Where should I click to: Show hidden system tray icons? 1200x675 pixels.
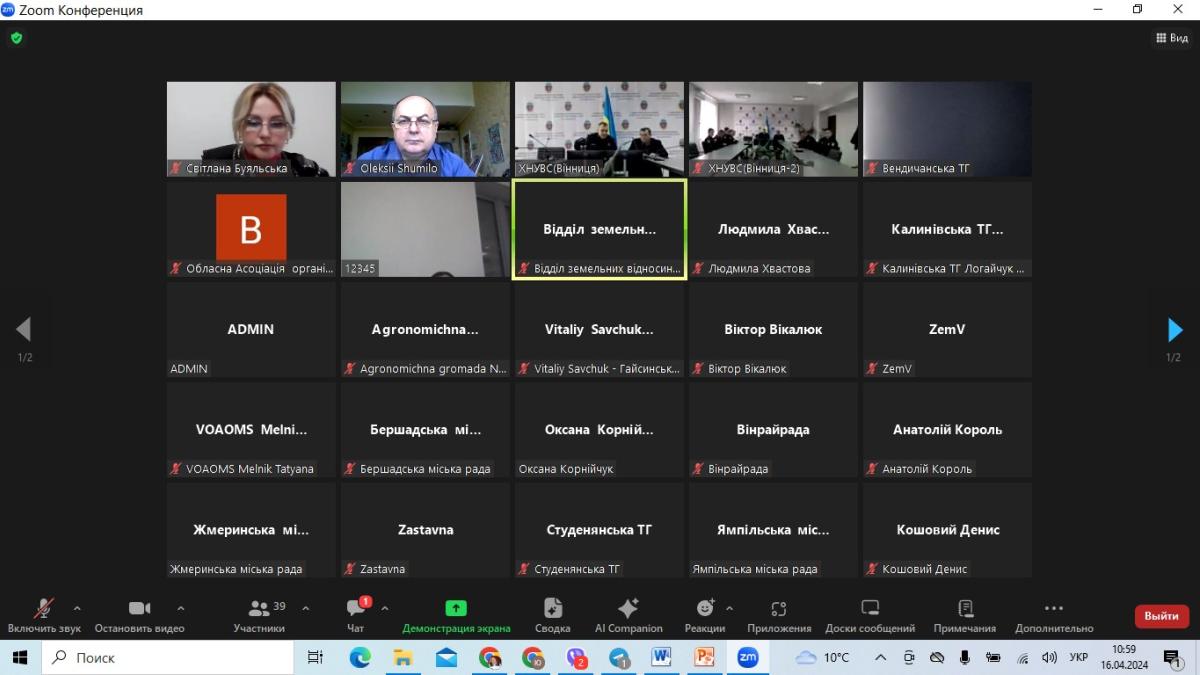[x=880, y=657]
